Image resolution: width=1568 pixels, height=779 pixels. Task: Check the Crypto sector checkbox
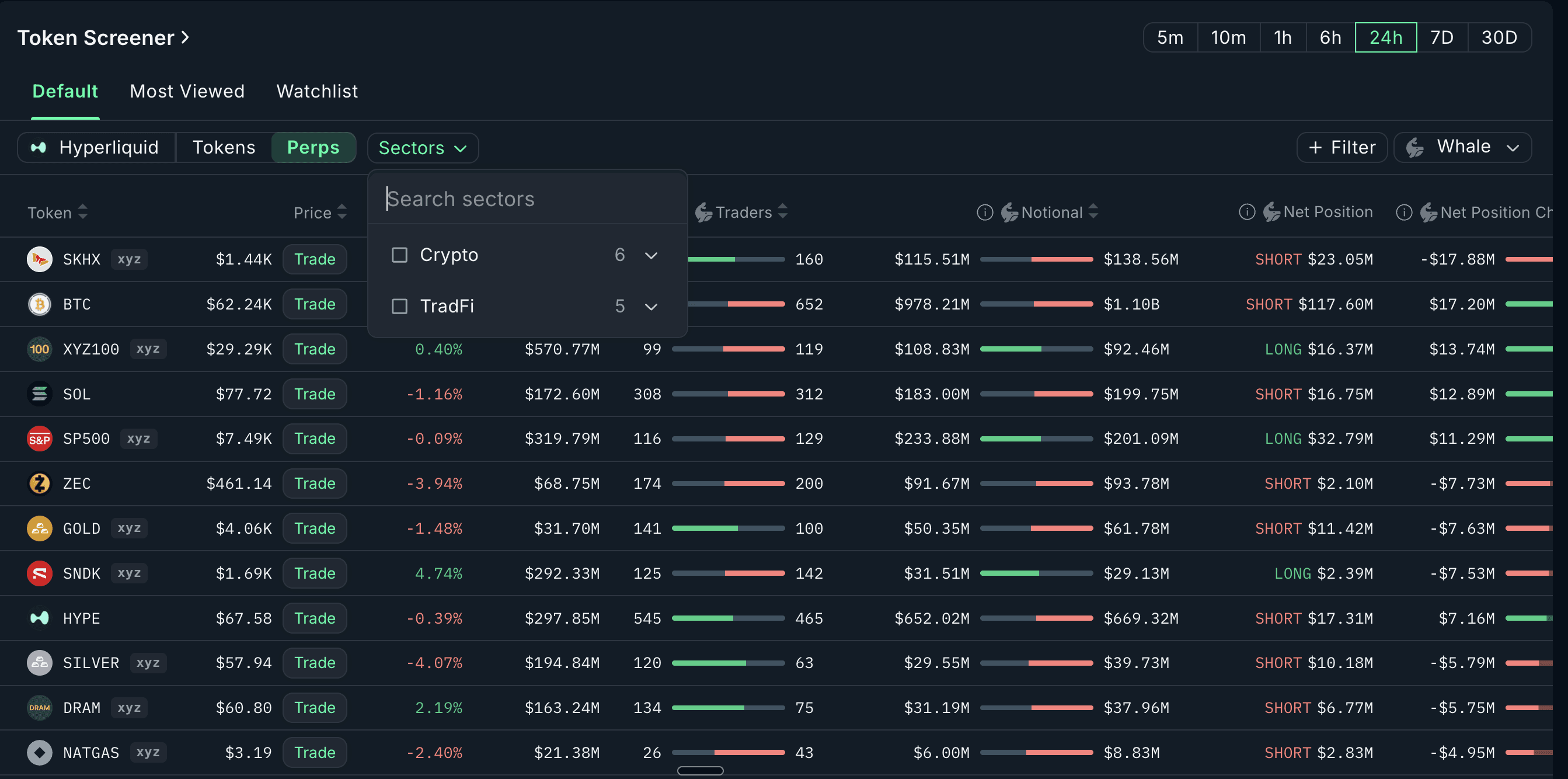(399, 255)
